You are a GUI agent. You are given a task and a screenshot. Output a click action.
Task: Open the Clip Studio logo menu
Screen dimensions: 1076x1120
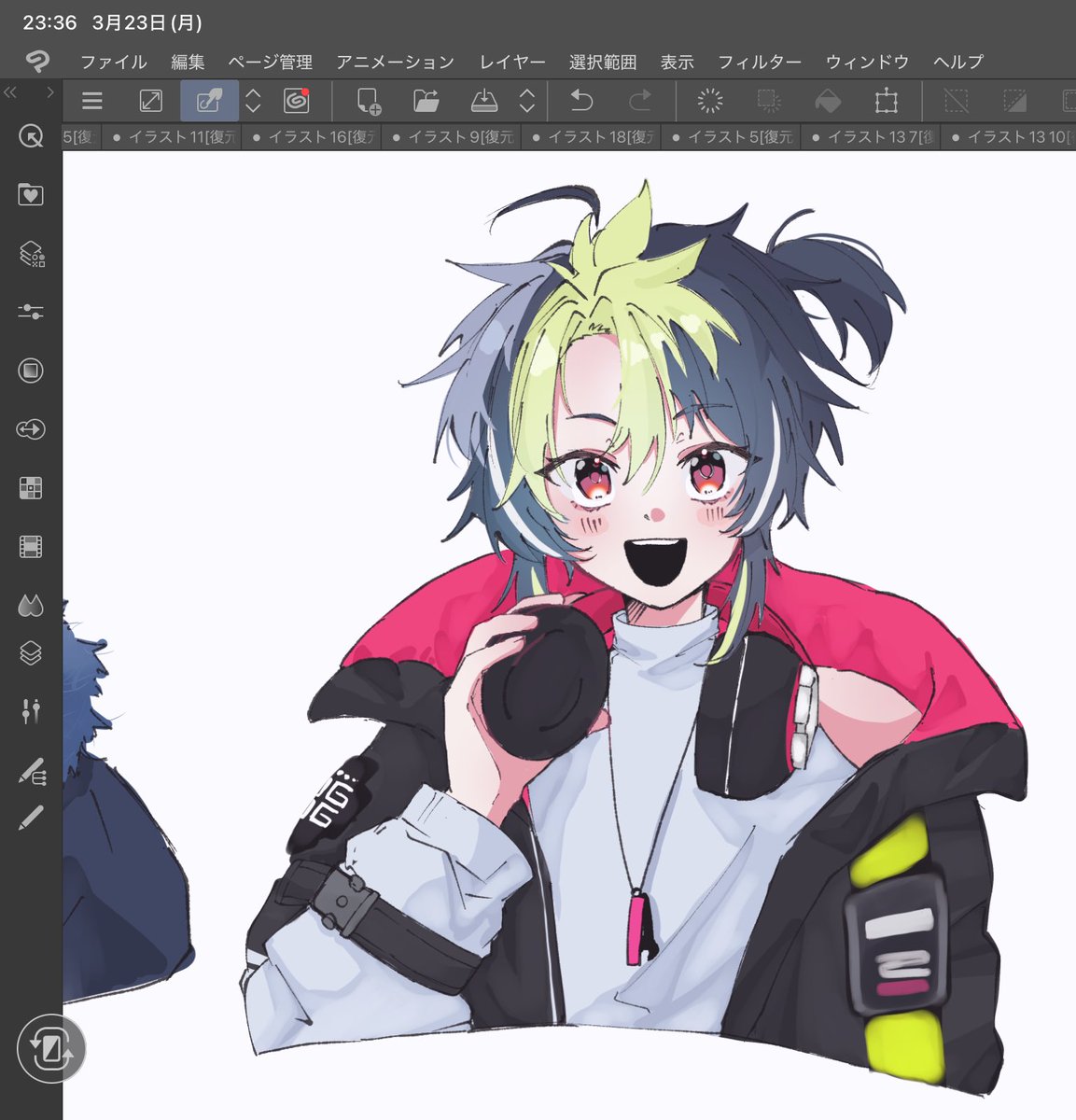[x=37, y=62]
